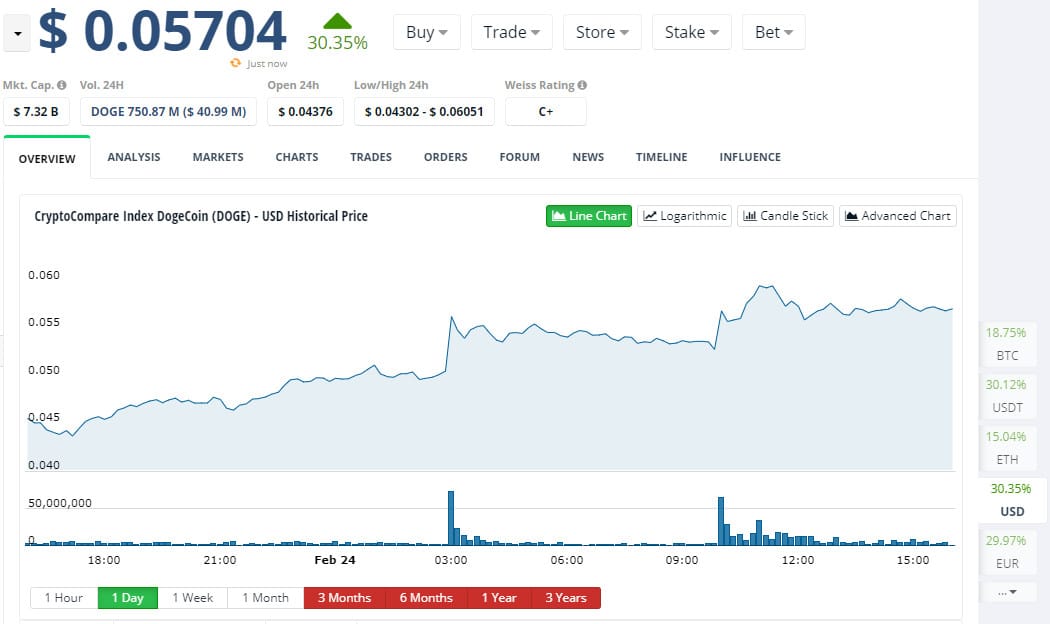Click the $ 7.32 B market cap value
Screen dimensions: 1050x624
tap(36, 112)
